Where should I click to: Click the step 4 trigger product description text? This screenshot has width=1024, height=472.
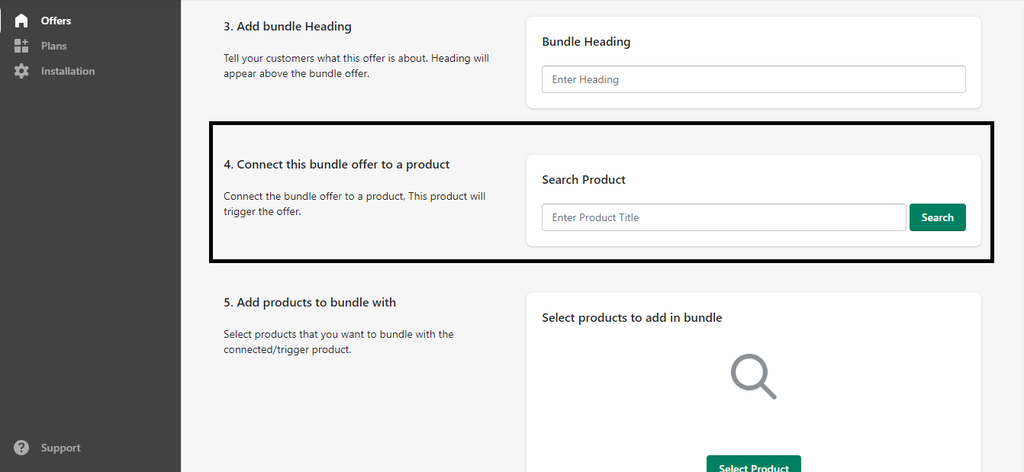tap(354, 204)
